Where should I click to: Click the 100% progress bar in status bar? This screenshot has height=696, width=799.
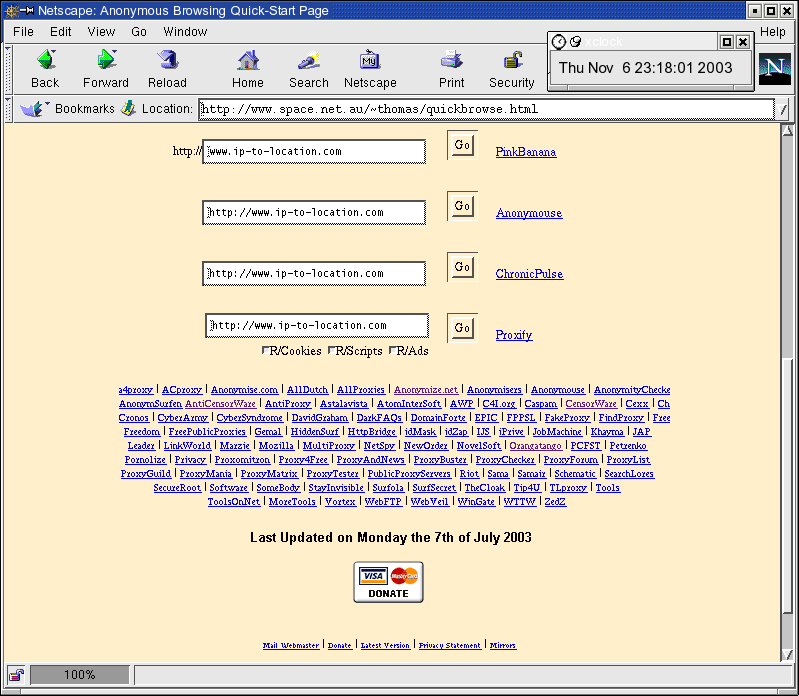[79, 675]
